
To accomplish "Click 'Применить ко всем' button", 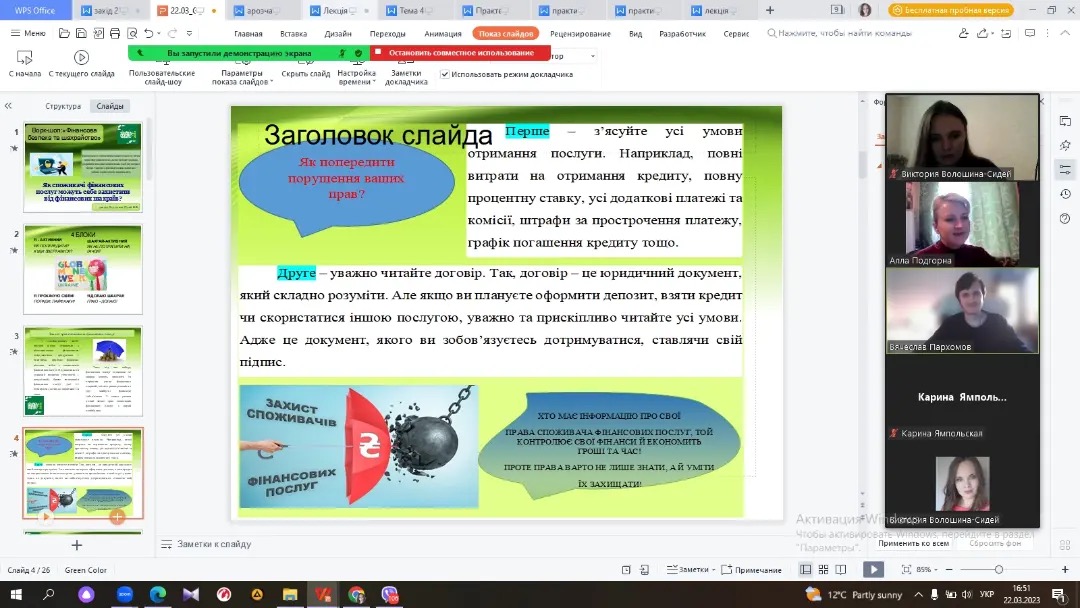I will point(913,543).
